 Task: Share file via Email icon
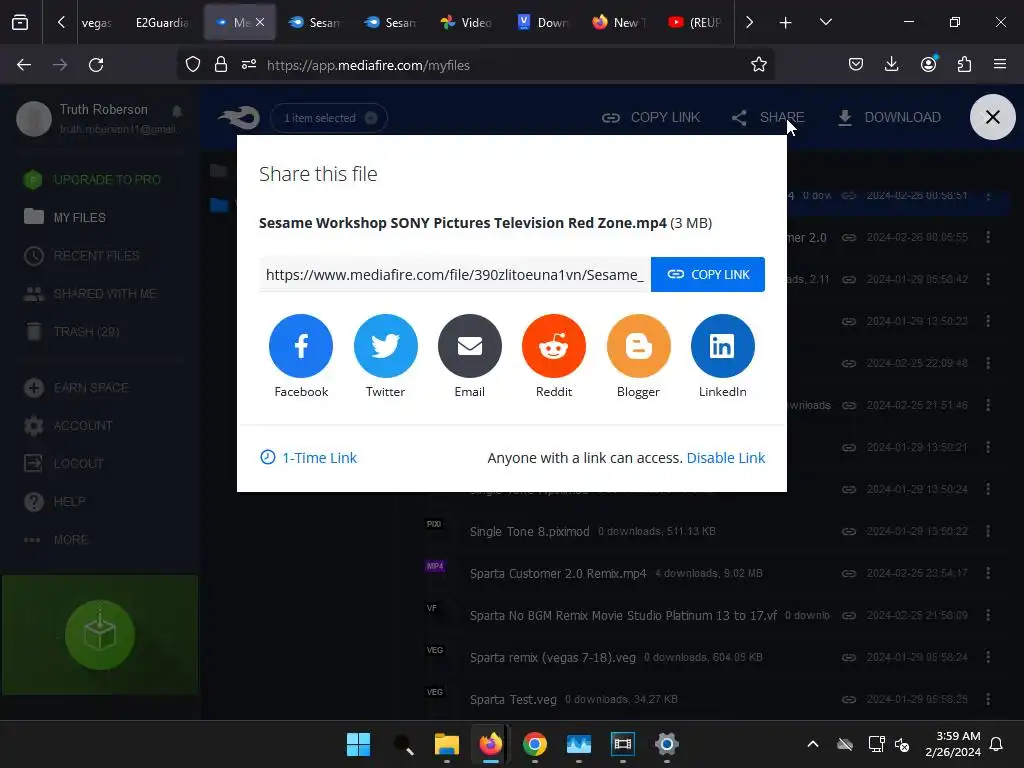tap(470, 346)
